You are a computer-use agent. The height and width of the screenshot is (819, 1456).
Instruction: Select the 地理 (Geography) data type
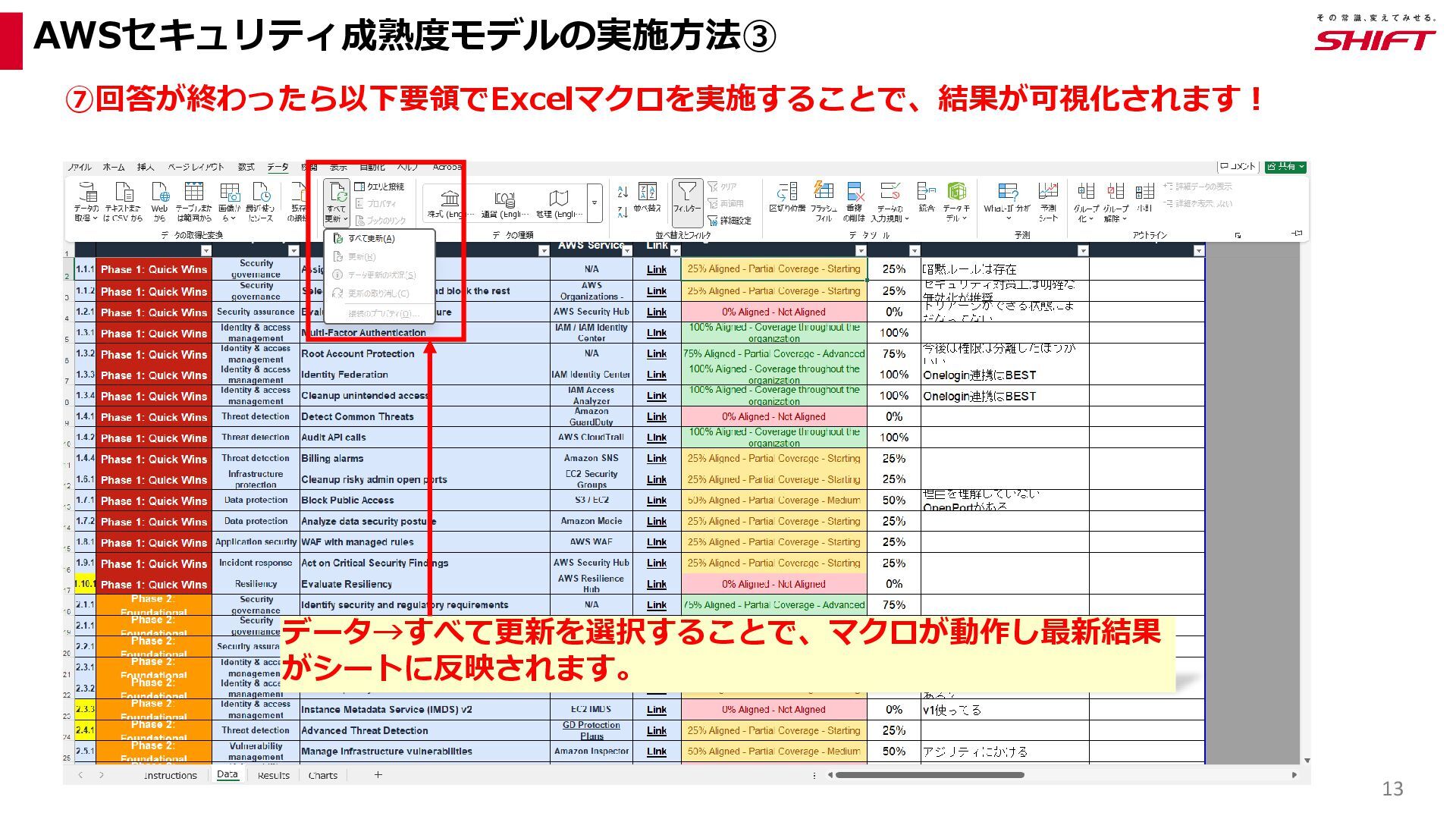pos(559,203)
